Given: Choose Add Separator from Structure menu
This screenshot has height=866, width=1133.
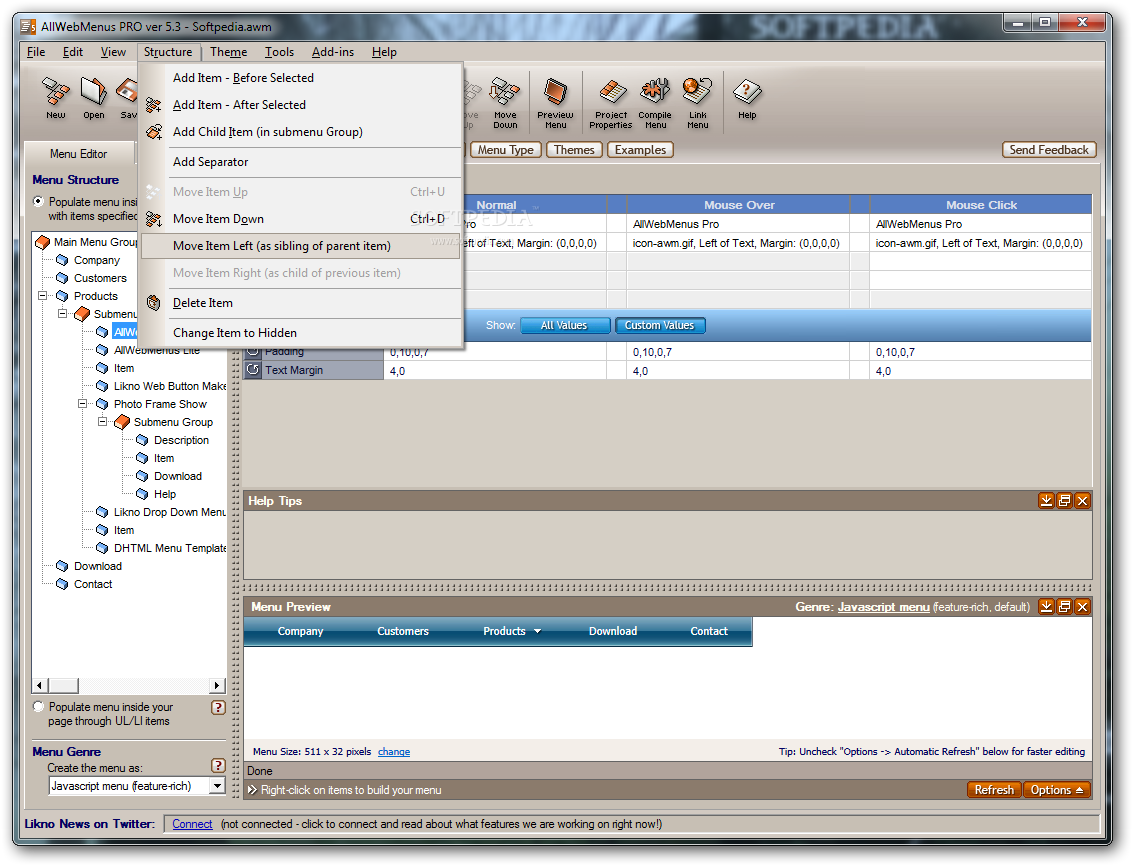Looking at the screenshot, I should pos(301,162).
